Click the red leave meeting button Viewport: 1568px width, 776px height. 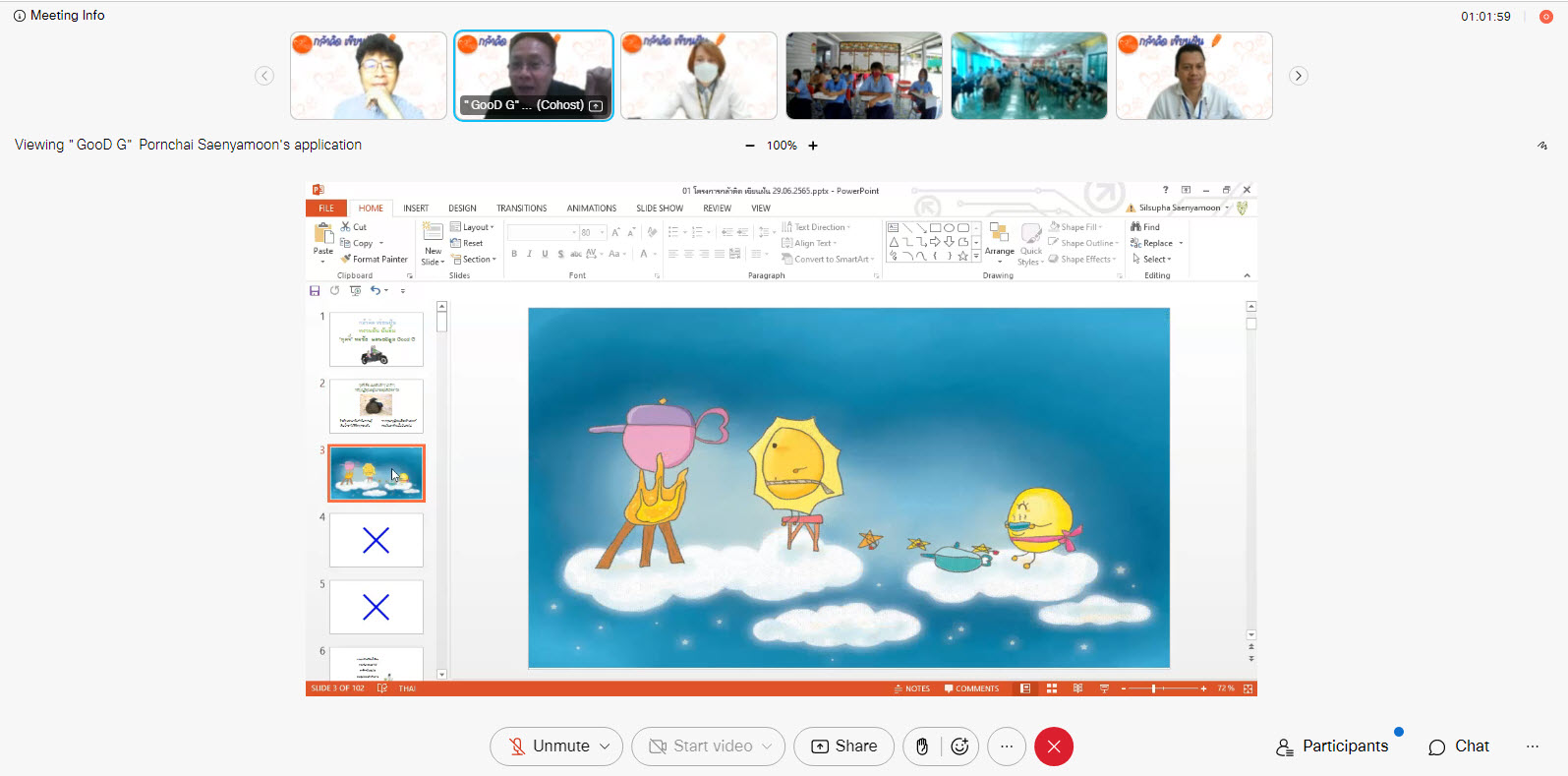pos(1053,746)
